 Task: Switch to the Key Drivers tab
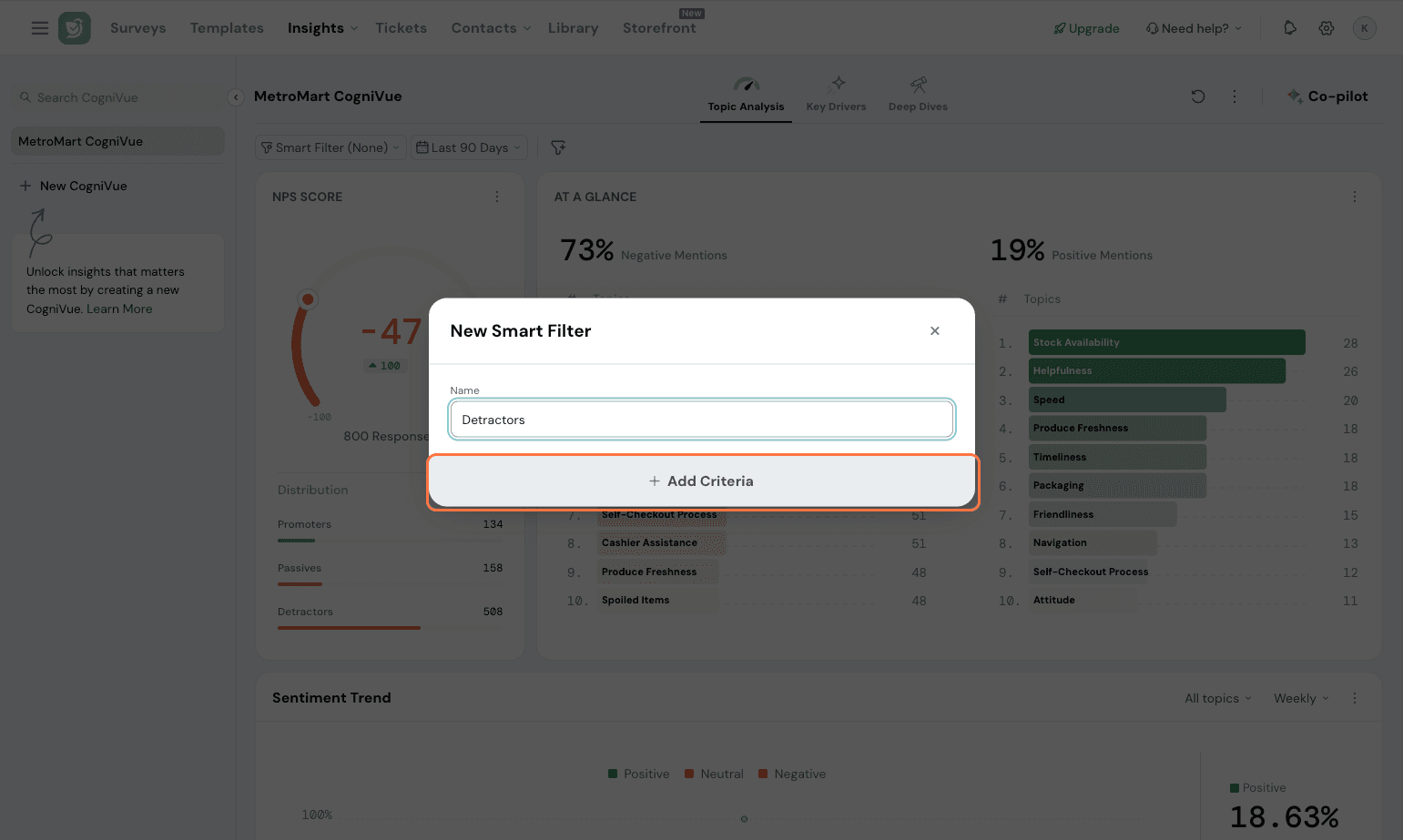coord(836,96)
